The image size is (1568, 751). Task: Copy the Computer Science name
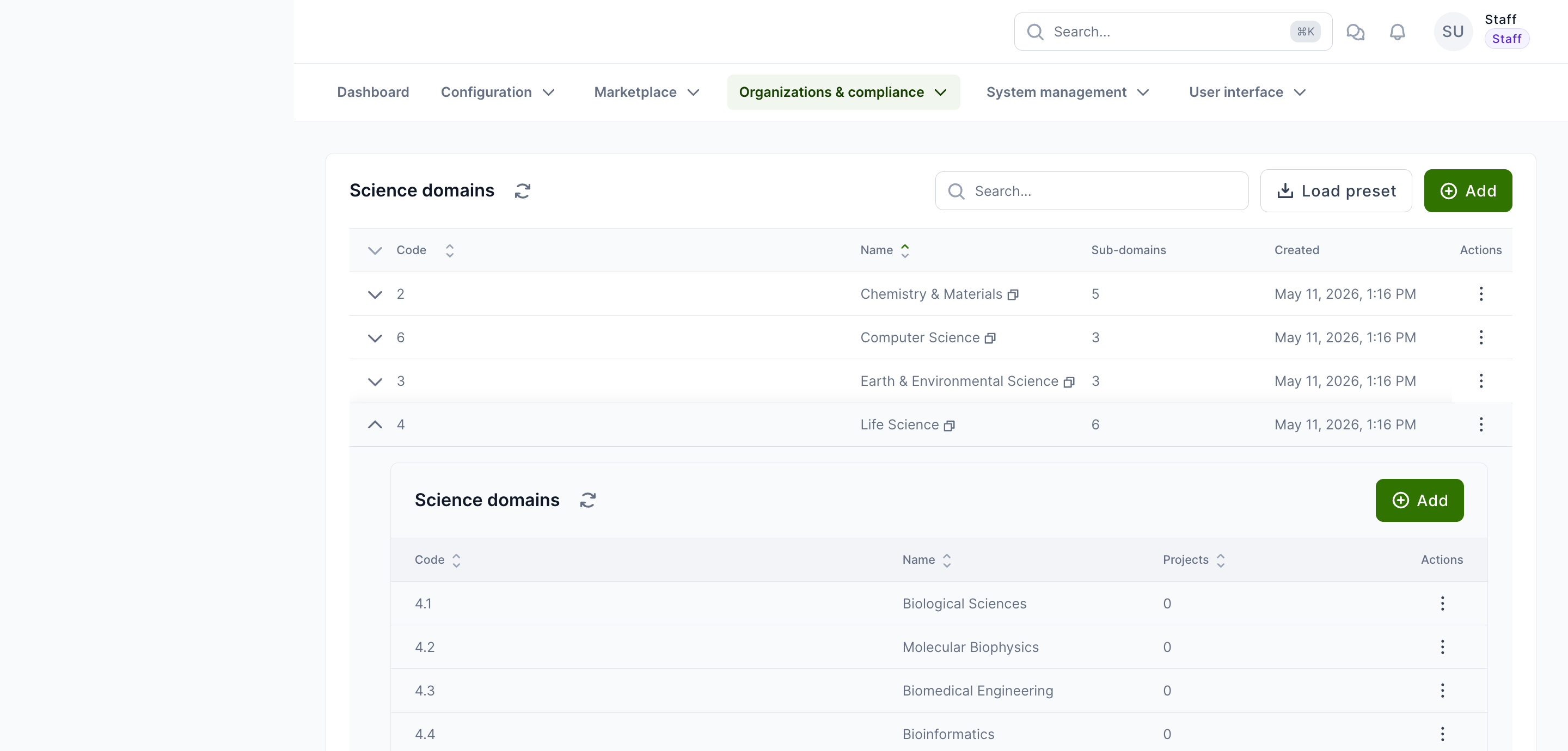[x=990, y=338]
